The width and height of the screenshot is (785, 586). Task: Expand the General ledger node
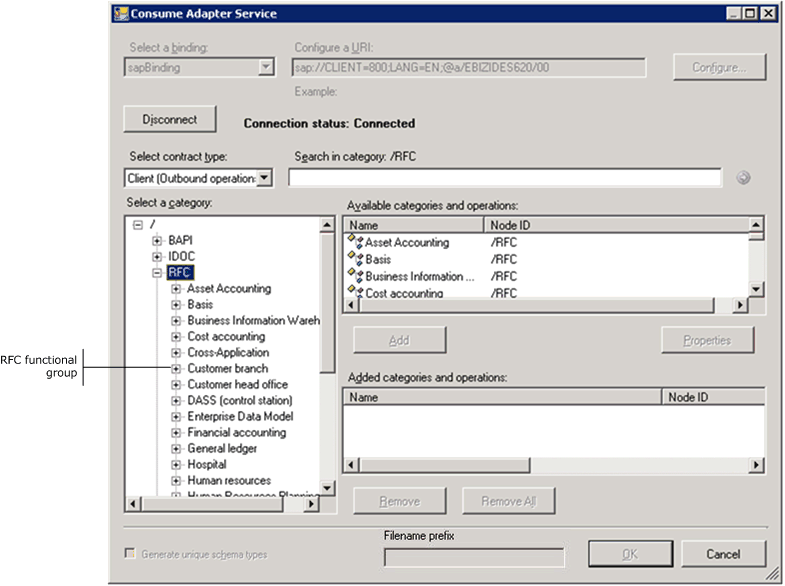[x=176, y=449]
